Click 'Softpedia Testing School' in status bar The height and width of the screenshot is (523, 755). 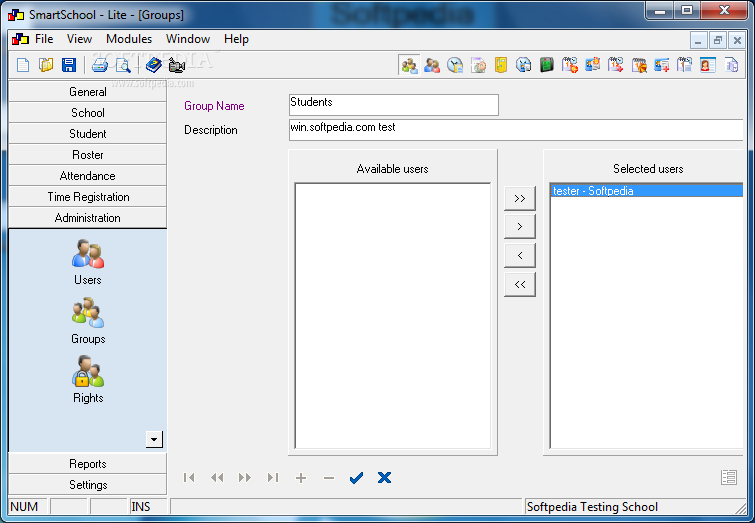click(x=592, y=507)
